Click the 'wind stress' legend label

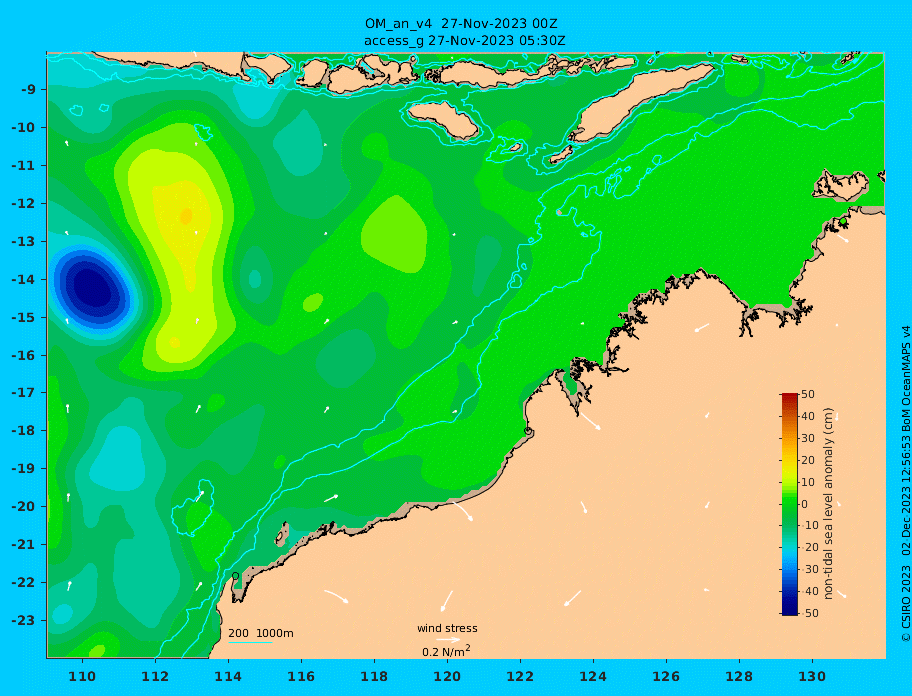pyautogui.click(x=447, y=629)
